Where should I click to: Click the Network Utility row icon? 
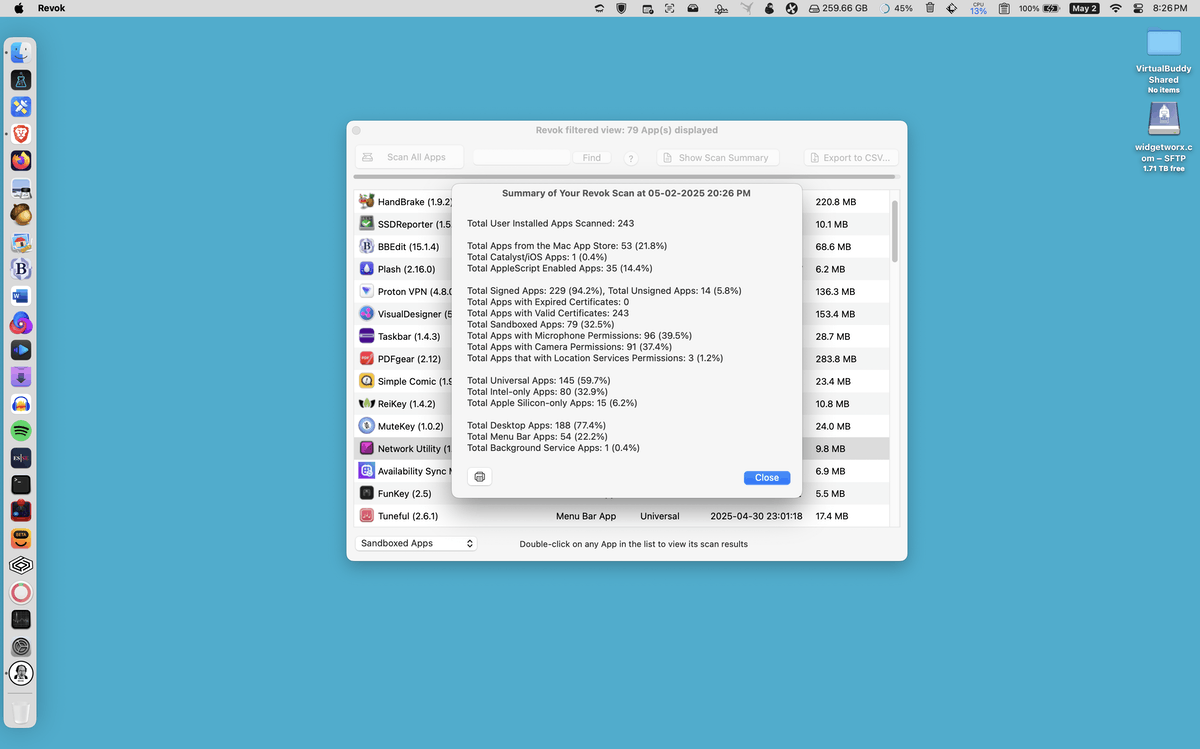pyautogui.click(x=367, y=448)
